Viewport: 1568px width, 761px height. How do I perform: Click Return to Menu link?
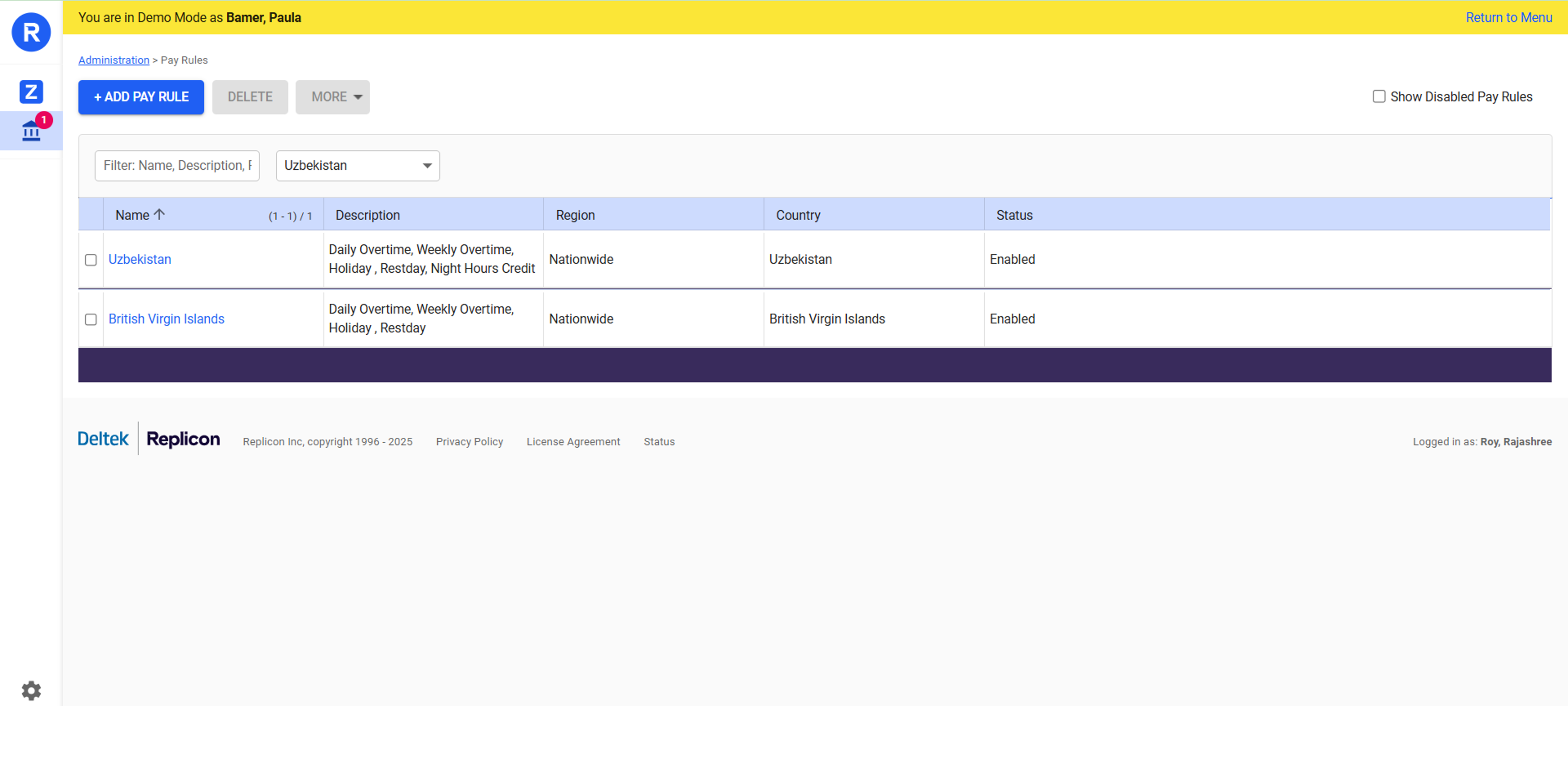tap(1508, 18)
